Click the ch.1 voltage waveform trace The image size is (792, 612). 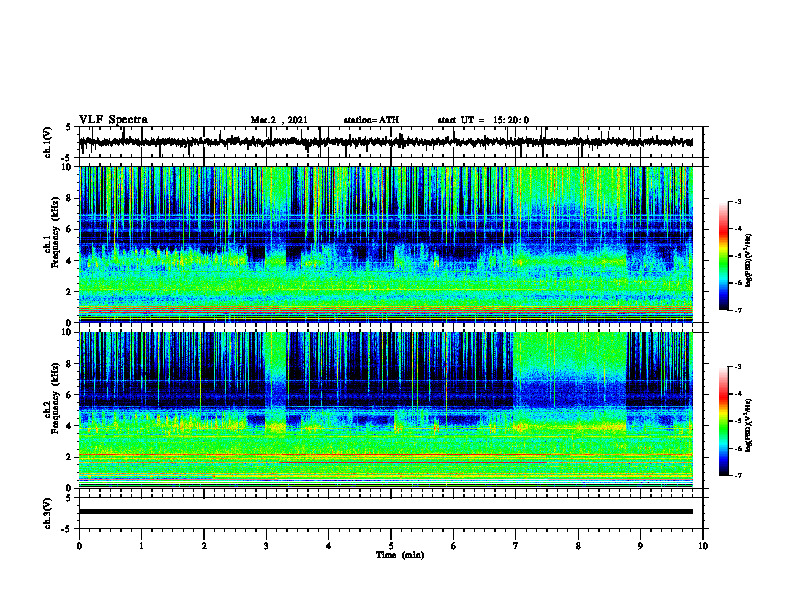click(x=385, y=142)
